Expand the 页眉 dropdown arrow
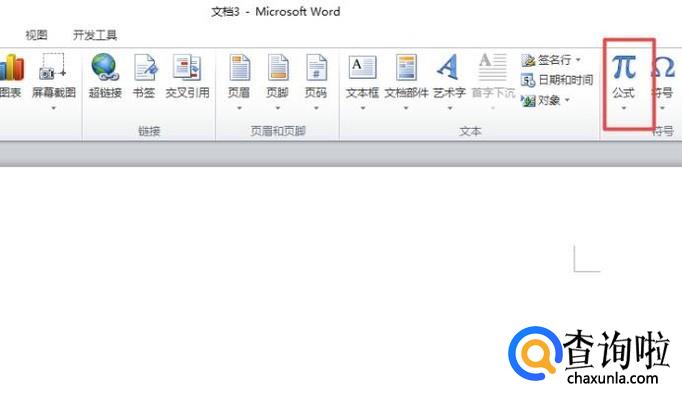 pyautogui.click(x=239, y=108)
